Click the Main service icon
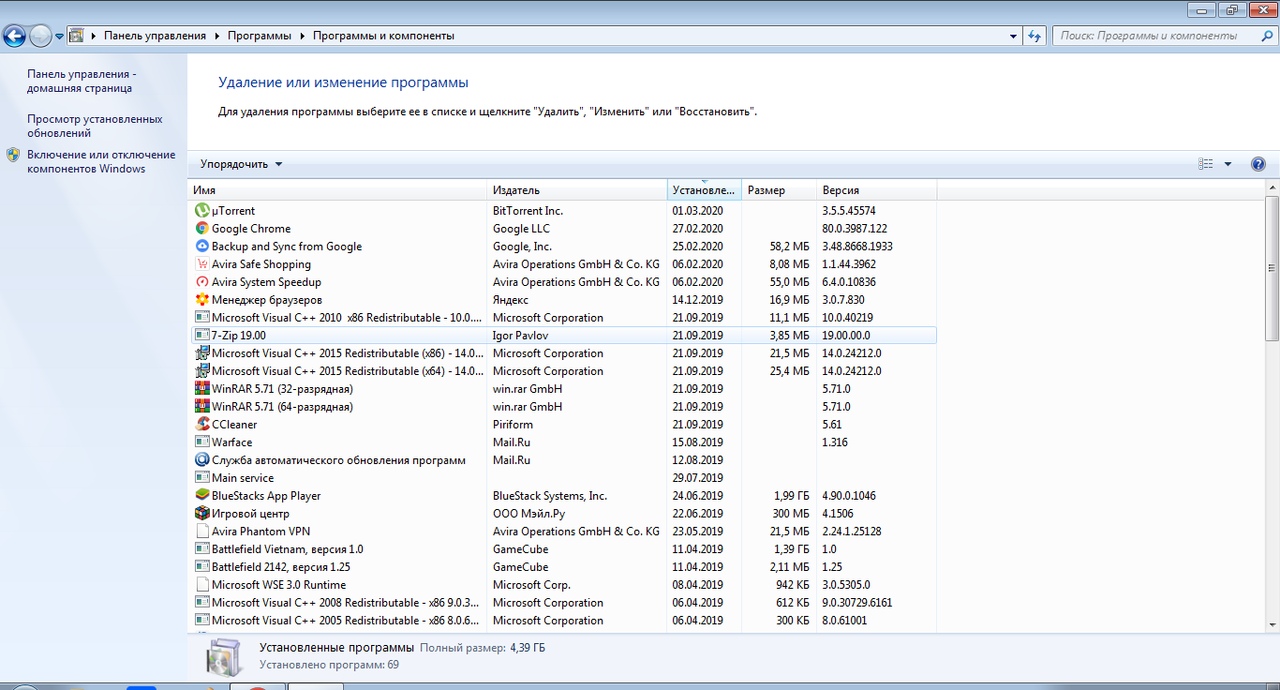Image resolution: width=1280 pixels, height=690 pixels. pos(202,478)
